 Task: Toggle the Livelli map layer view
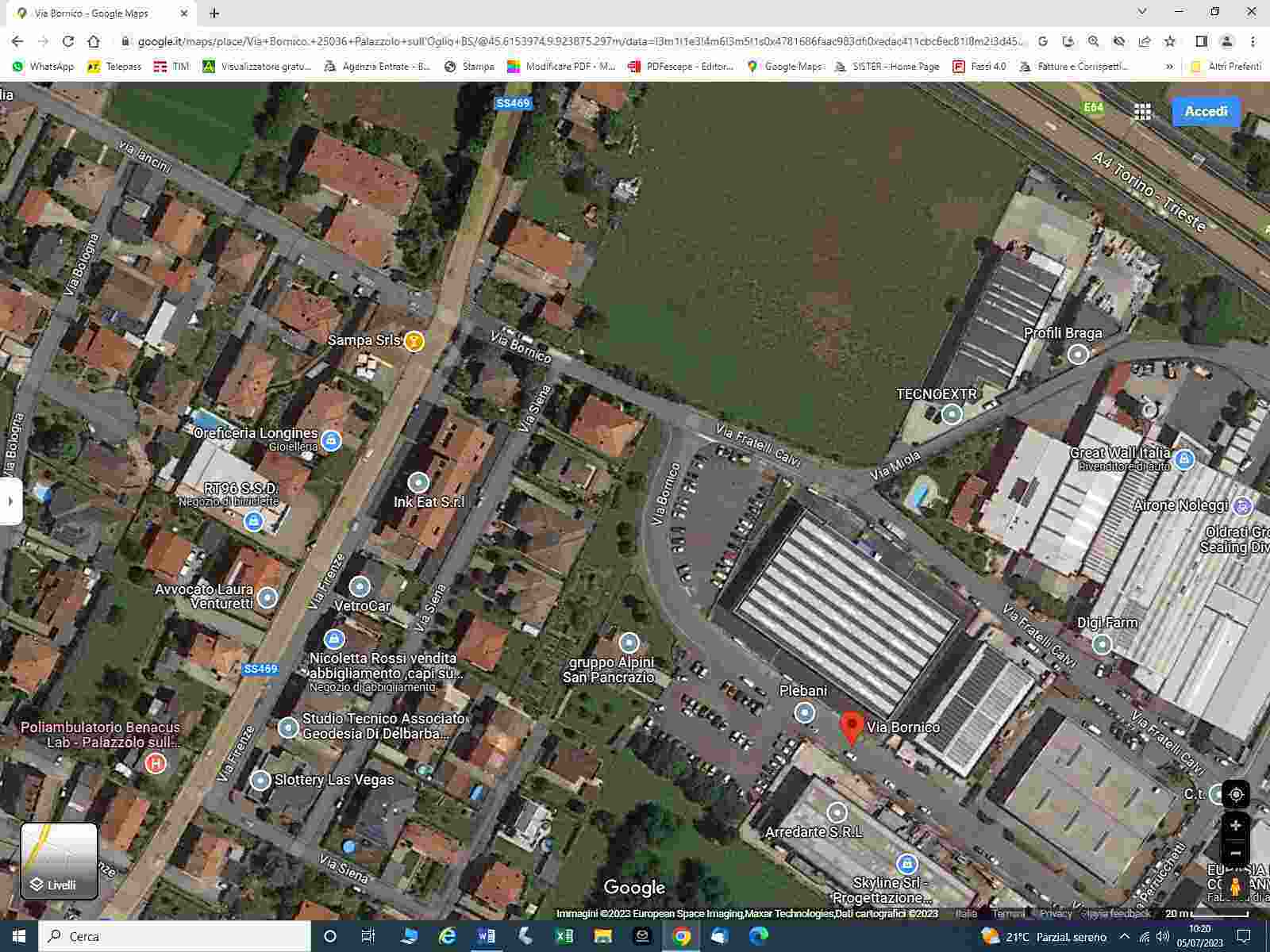[x=60, y=861]
